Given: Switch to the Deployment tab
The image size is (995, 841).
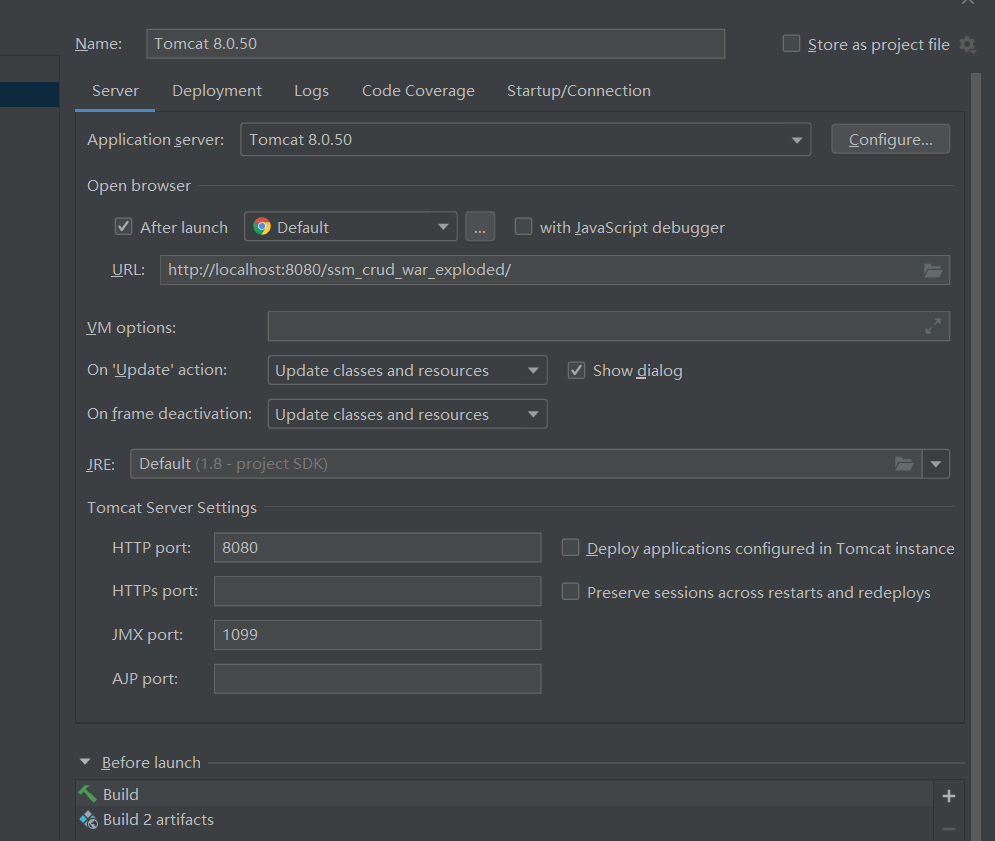Looking at the screenshot, I should [216, 91].
